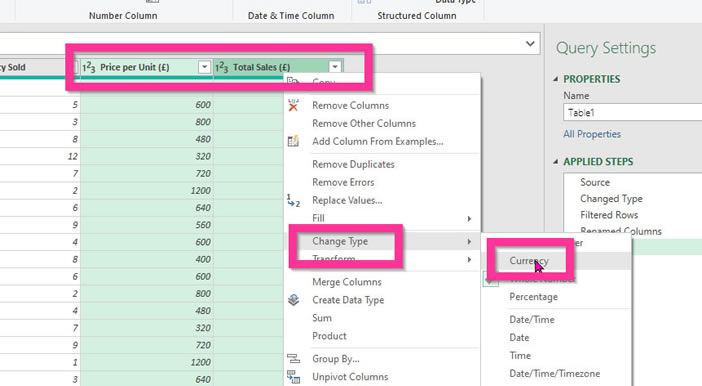Collapse the APPLIED STEPS section

(x=556, y=162)
